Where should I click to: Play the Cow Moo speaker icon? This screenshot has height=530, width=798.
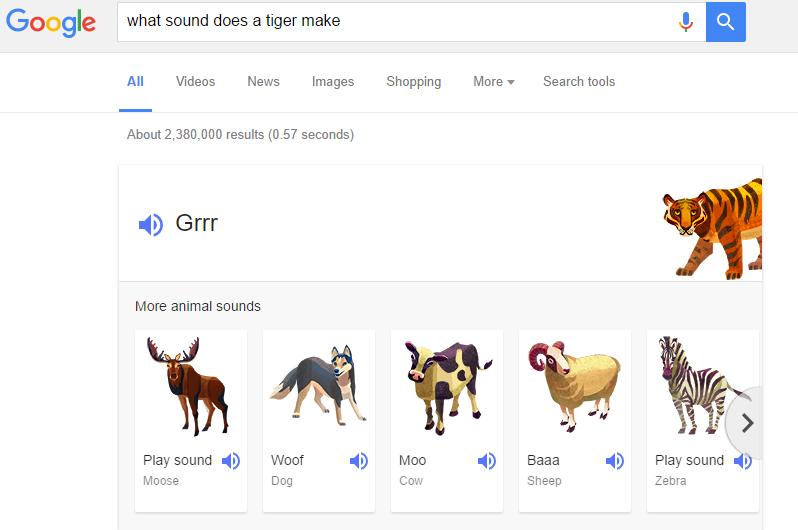pos(487,461)
